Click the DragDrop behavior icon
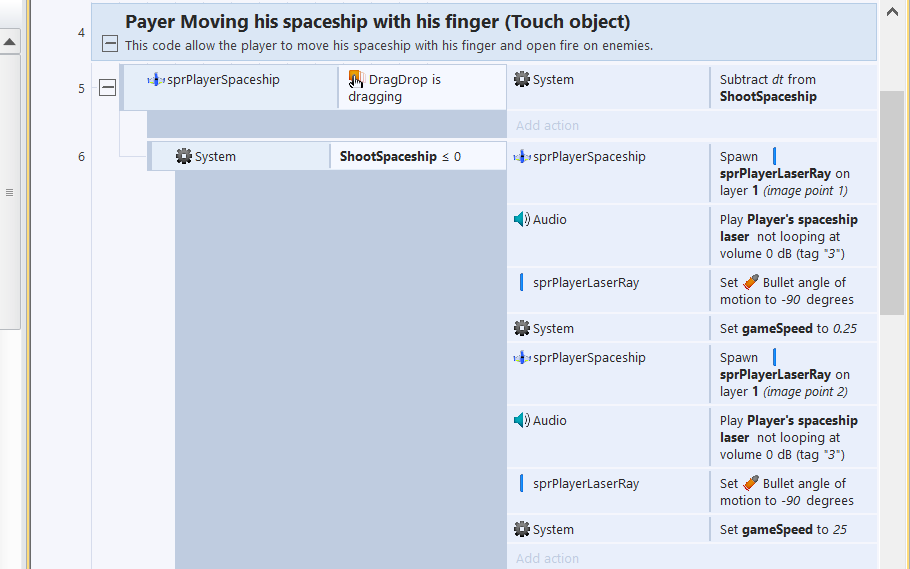 click(x=356, y=79)
